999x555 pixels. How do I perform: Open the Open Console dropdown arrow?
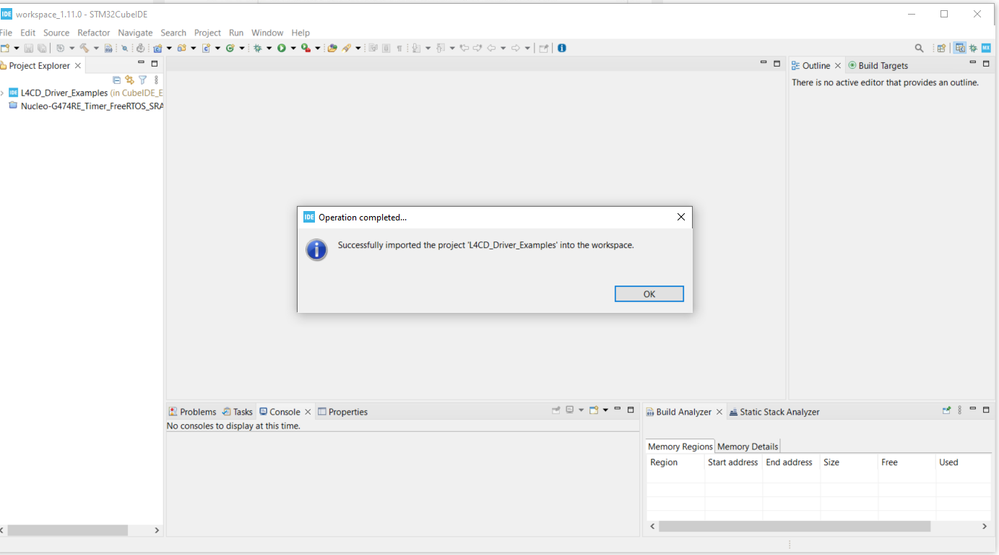click(605, 410)
